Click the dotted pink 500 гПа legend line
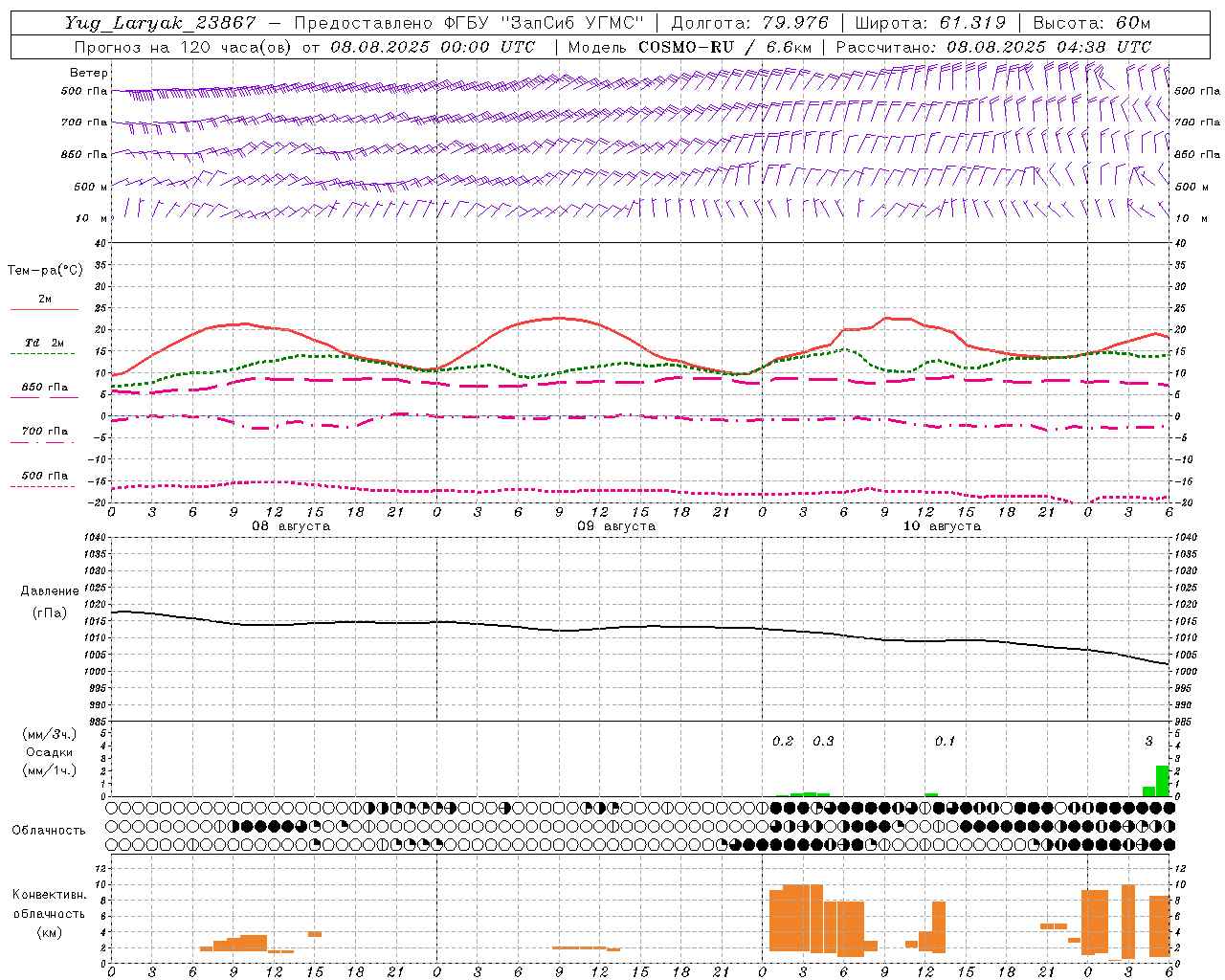The height and width of the screenshot is (980, 1225). tap(42, 486)
